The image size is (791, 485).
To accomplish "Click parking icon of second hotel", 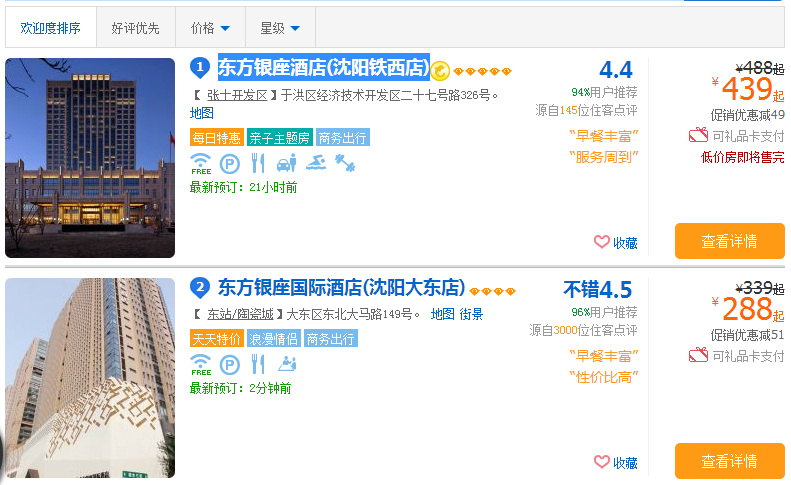I will [230, 364].
